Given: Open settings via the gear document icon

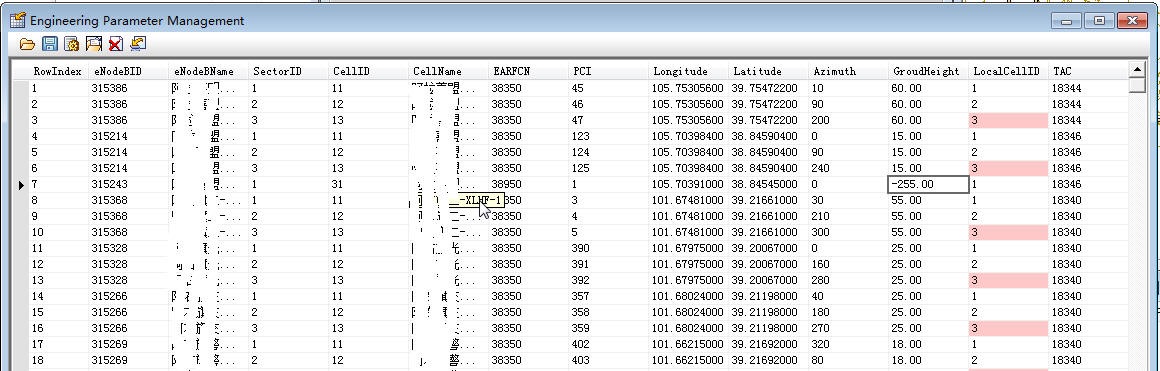Looking at the screenshot, I should [72, 44].
